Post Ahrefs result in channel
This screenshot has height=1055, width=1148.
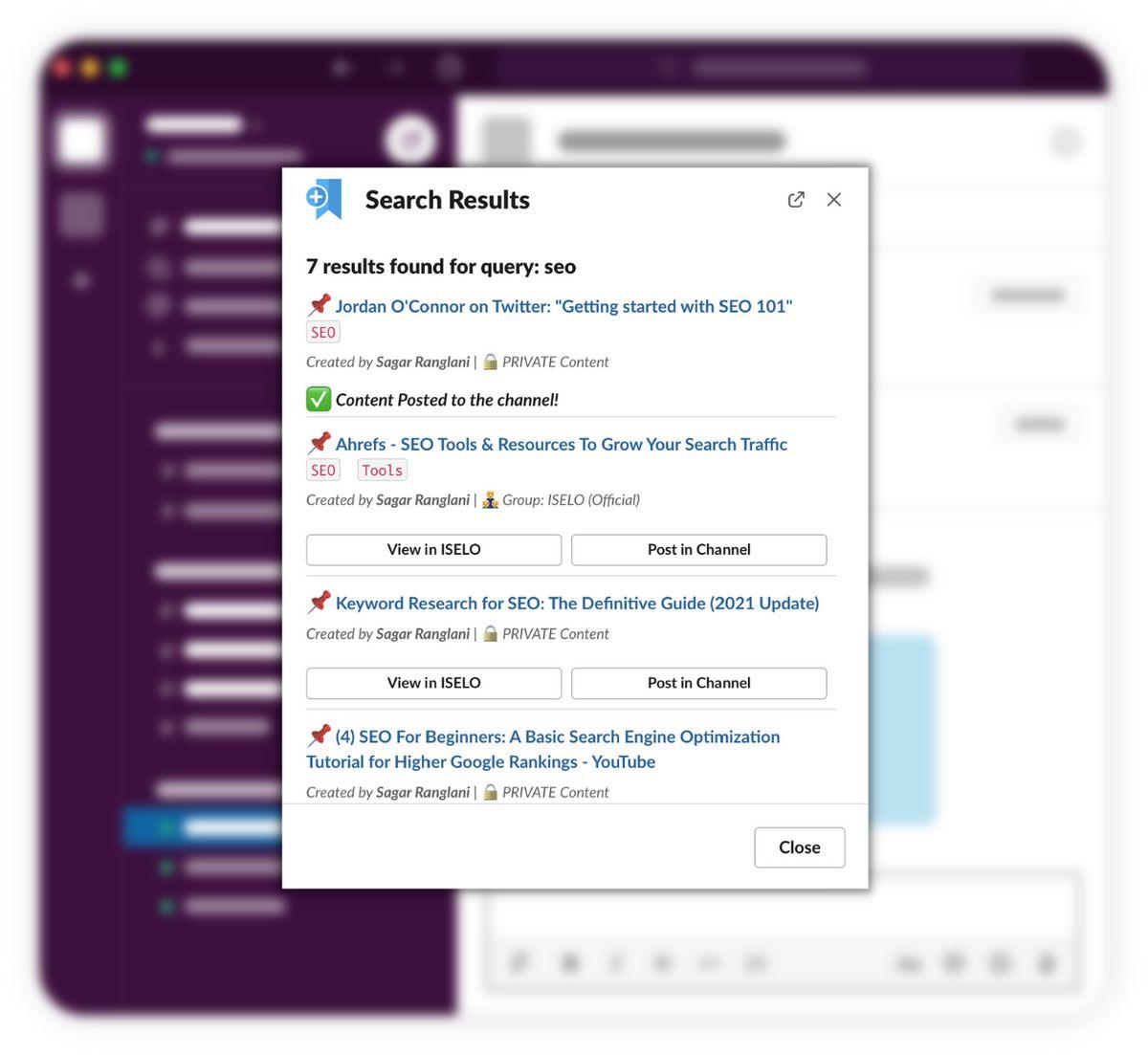[x=698, y=549]
